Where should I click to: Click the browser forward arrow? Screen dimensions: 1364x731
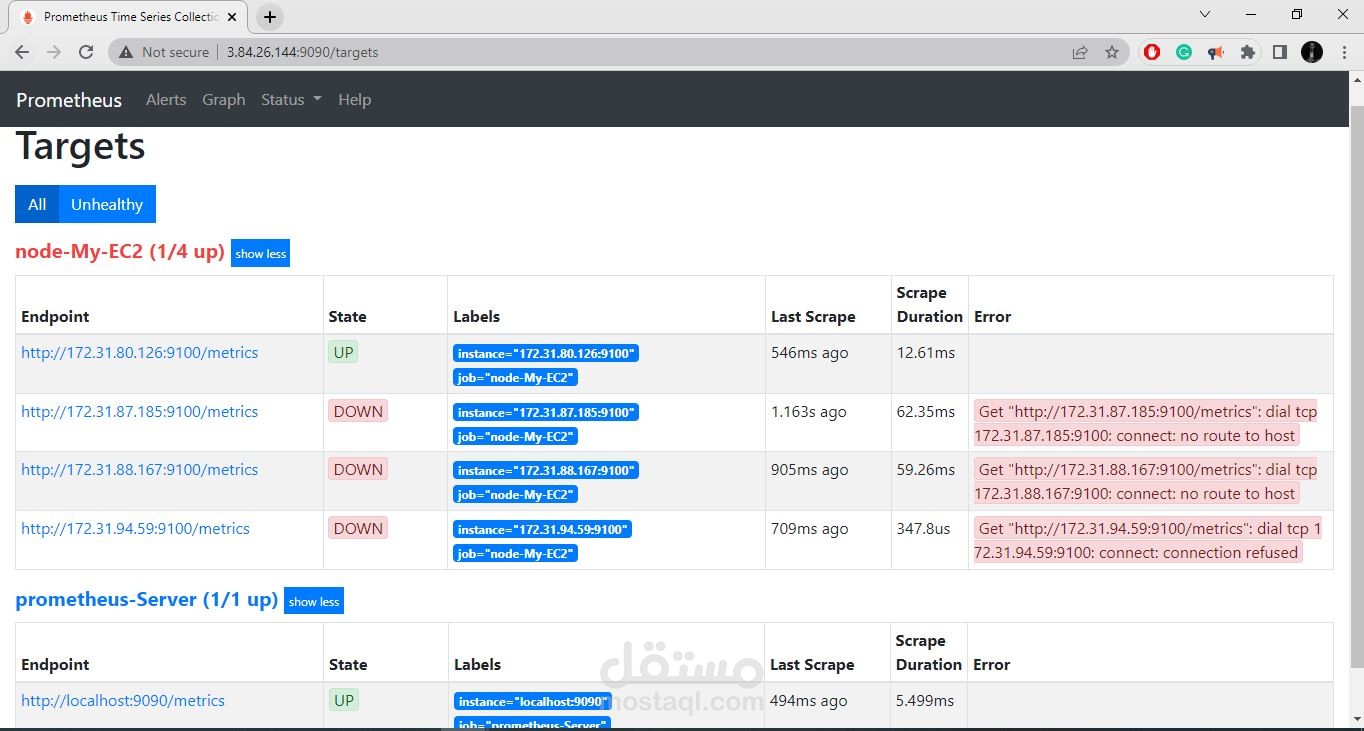click(x=54, y=52)
